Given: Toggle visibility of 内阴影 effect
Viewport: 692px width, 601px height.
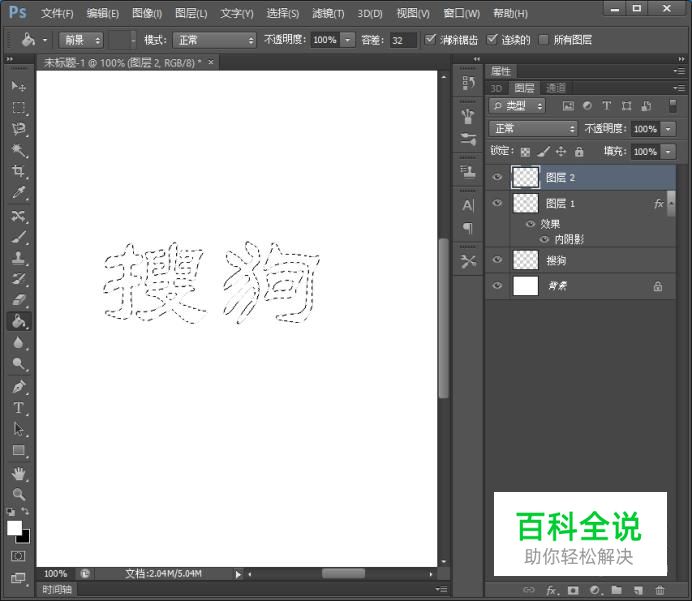Looking at the screenshot, I should coord(545,239).
